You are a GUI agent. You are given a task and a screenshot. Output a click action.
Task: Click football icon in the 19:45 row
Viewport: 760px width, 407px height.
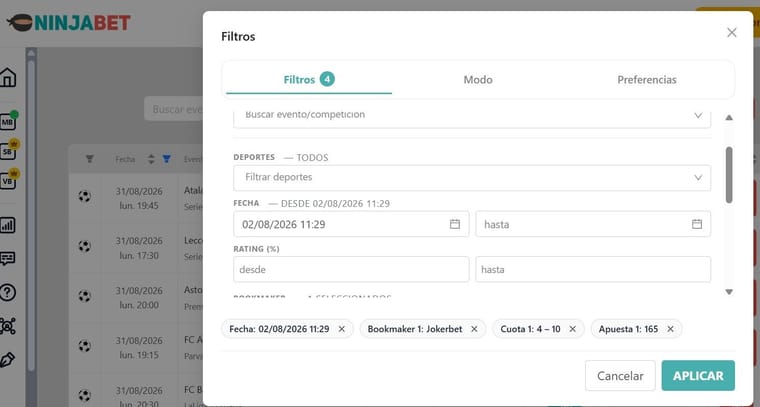pos(84,196)
